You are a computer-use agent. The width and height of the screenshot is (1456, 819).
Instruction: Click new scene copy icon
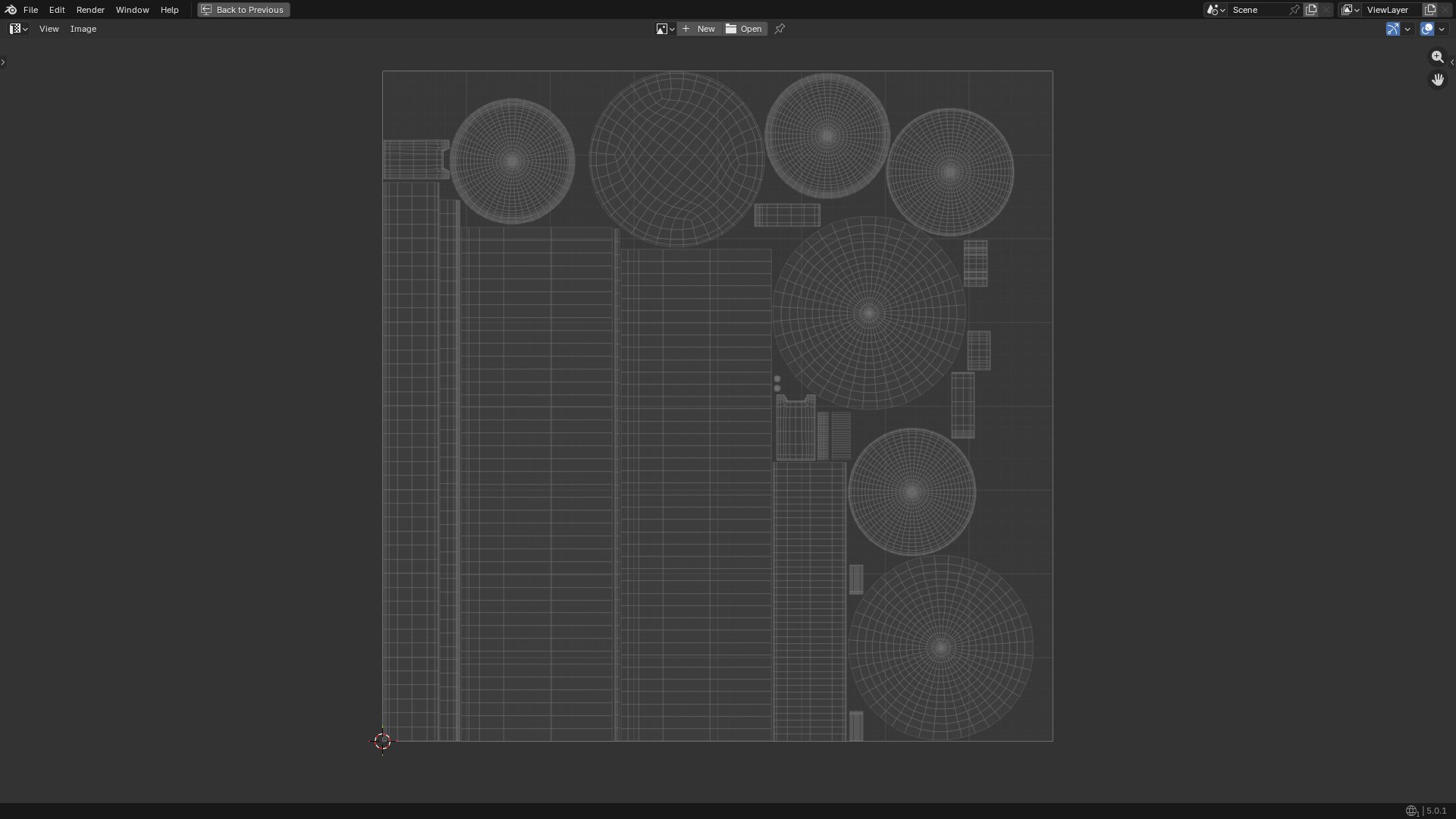[x=1311, y=10]
